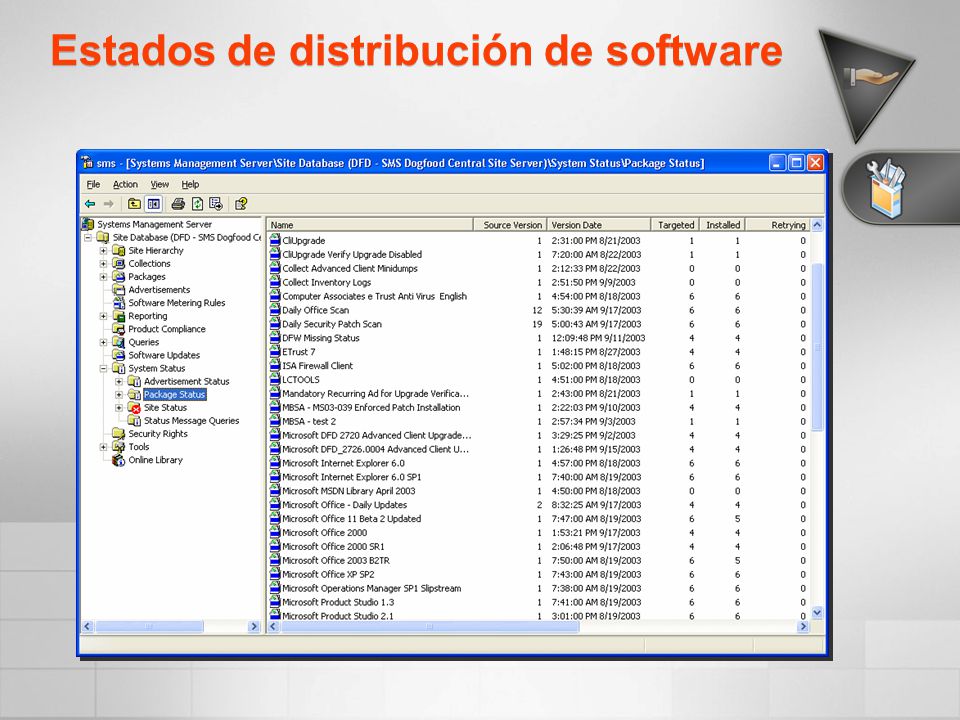Viewport: 960px width, 720px height.
Task: Select the System Status tree item
Action: click(x=157, y=369)
